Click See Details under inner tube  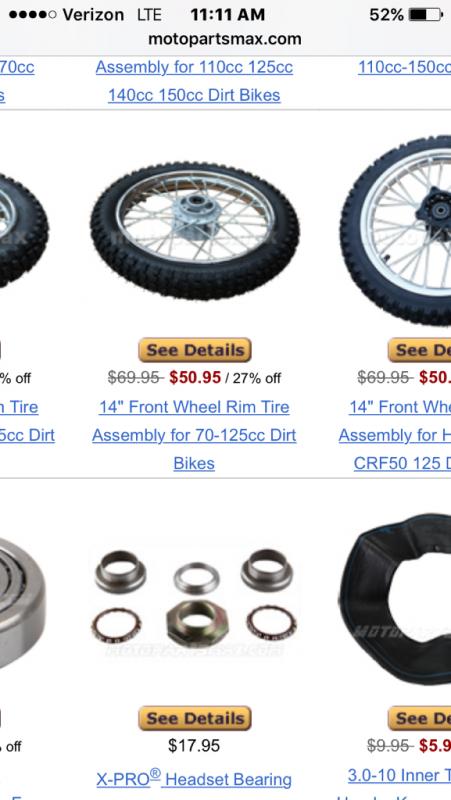point(419,718)
